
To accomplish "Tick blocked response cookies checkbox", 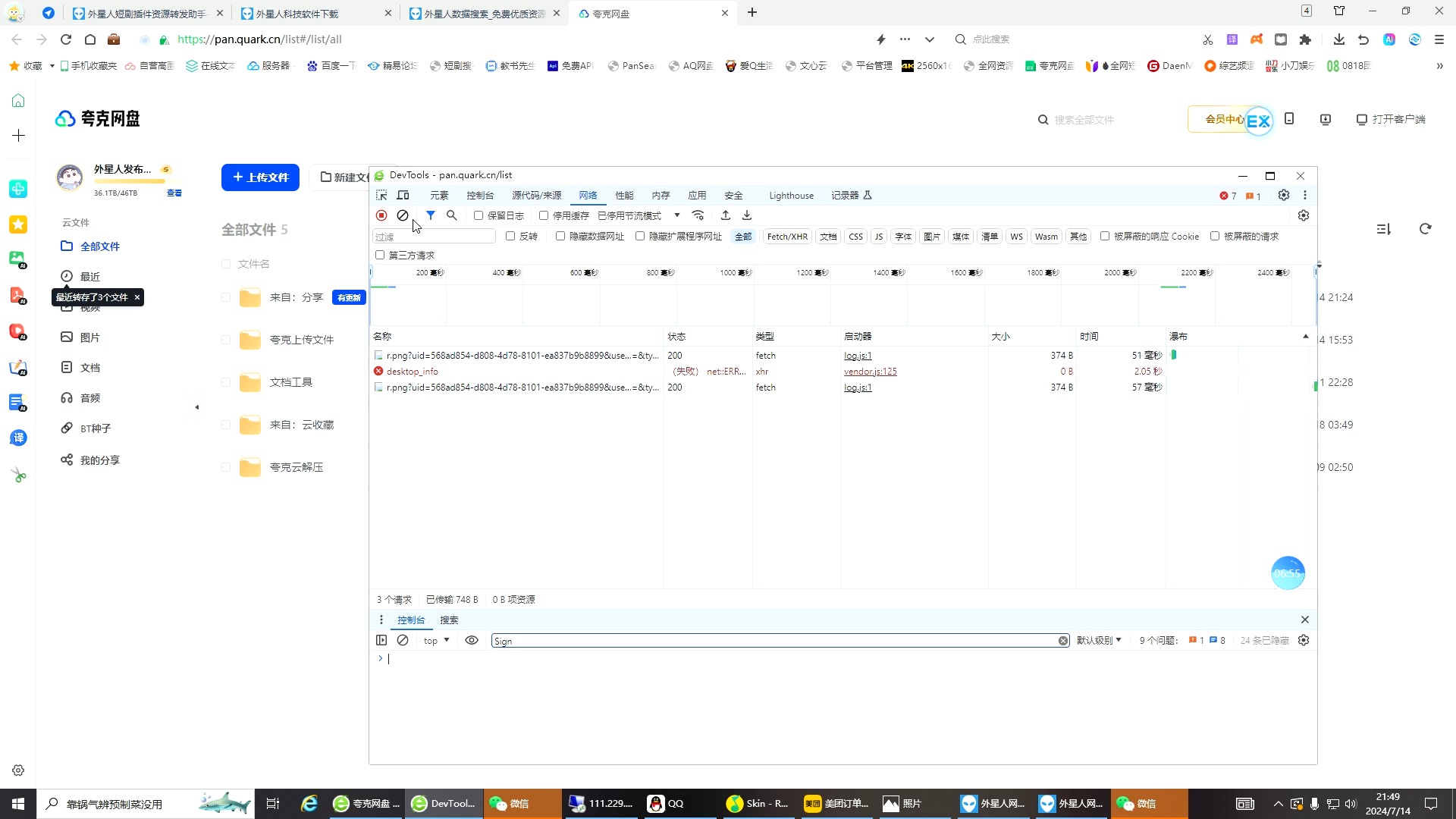I will [1105, 237].
